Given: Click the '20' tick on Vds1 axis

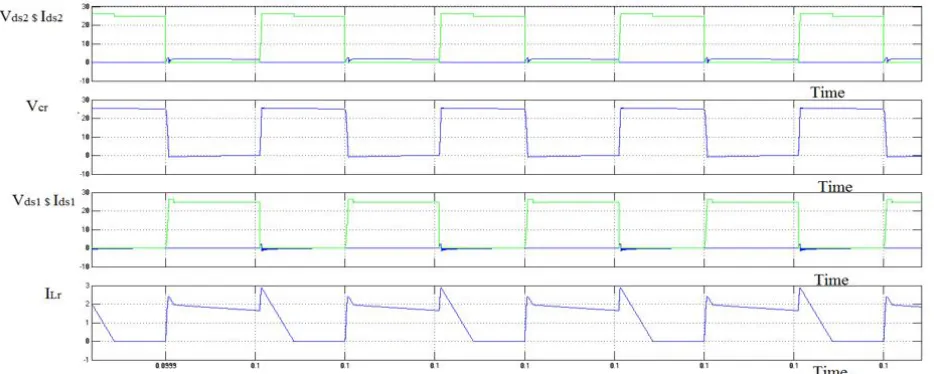Looking at the screenshot, I should tap(86, 211).
